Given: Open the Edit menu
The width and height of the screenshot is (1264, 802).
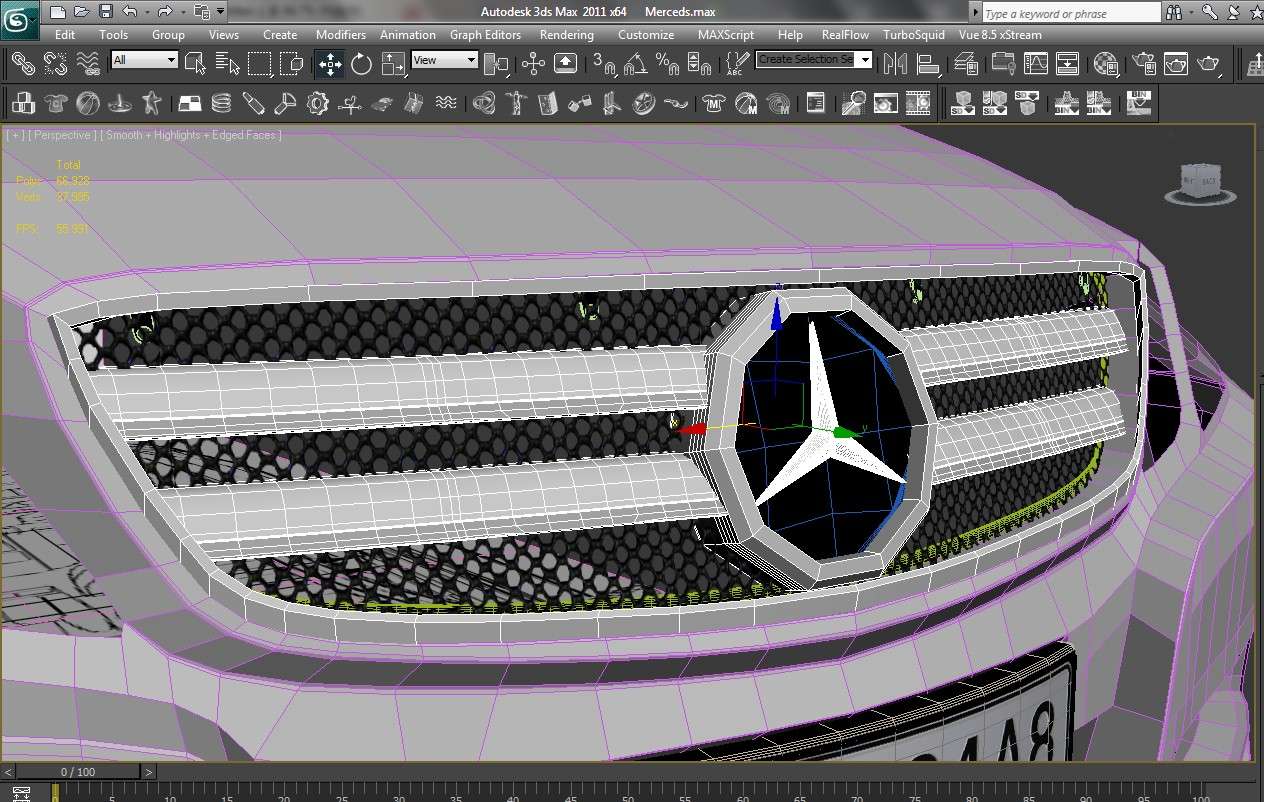Looking at the screenshot, I should (x=65, y=34).
